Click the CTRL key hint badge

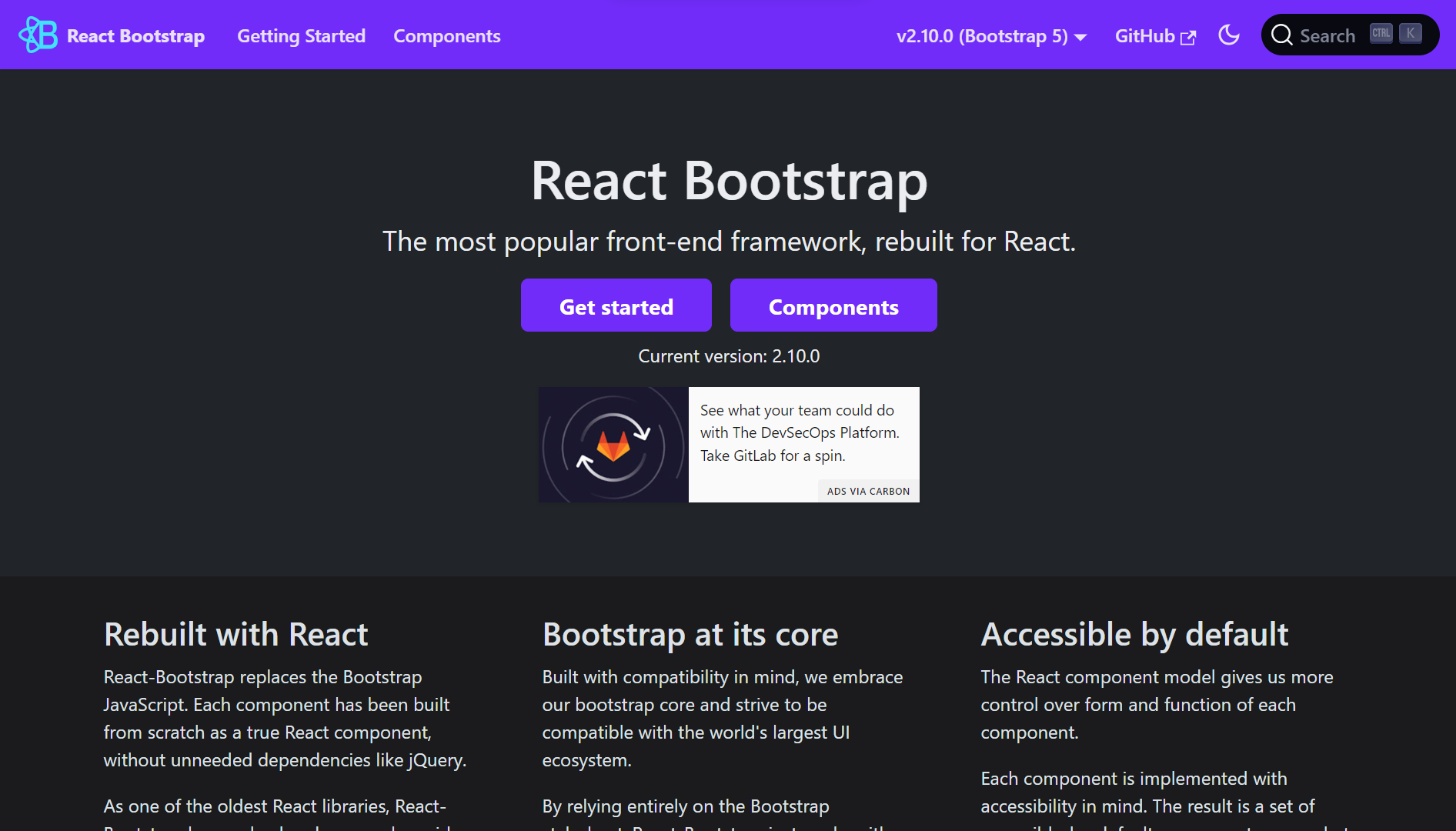tap(1381, 33)
